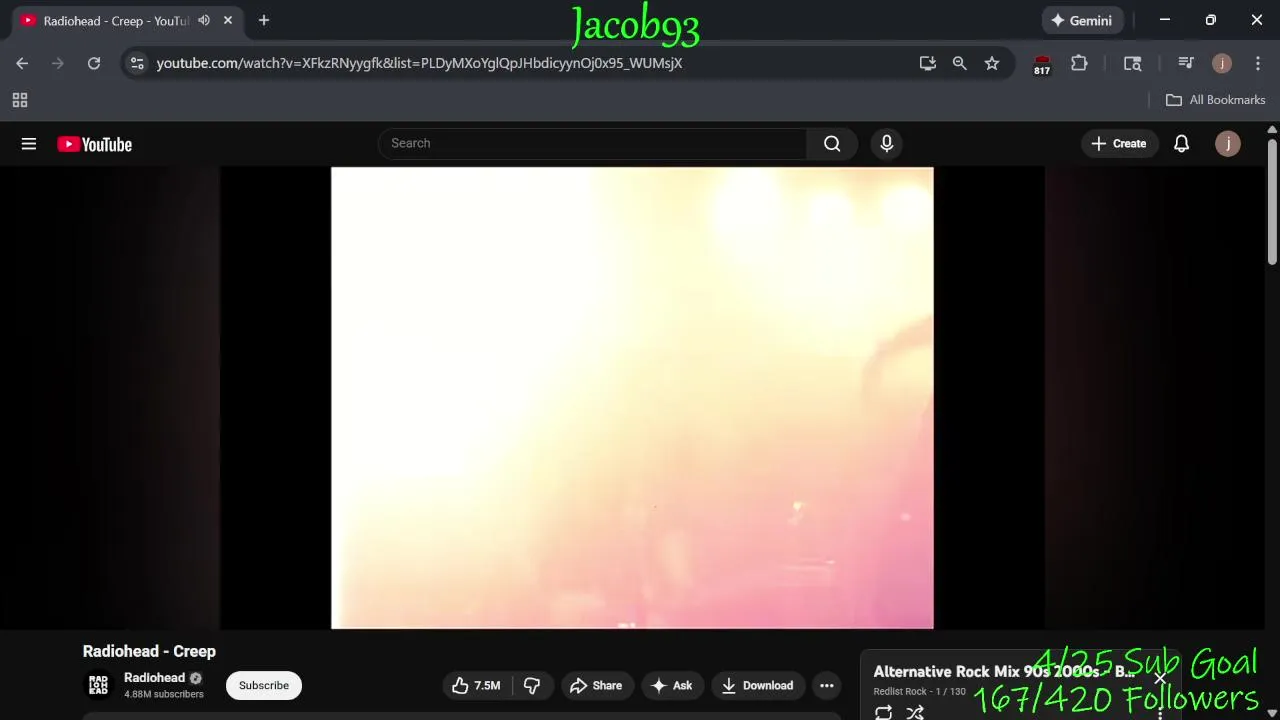Dislike this video
This screenshot has width=1280, height=720.
click(x=532, y=685)
